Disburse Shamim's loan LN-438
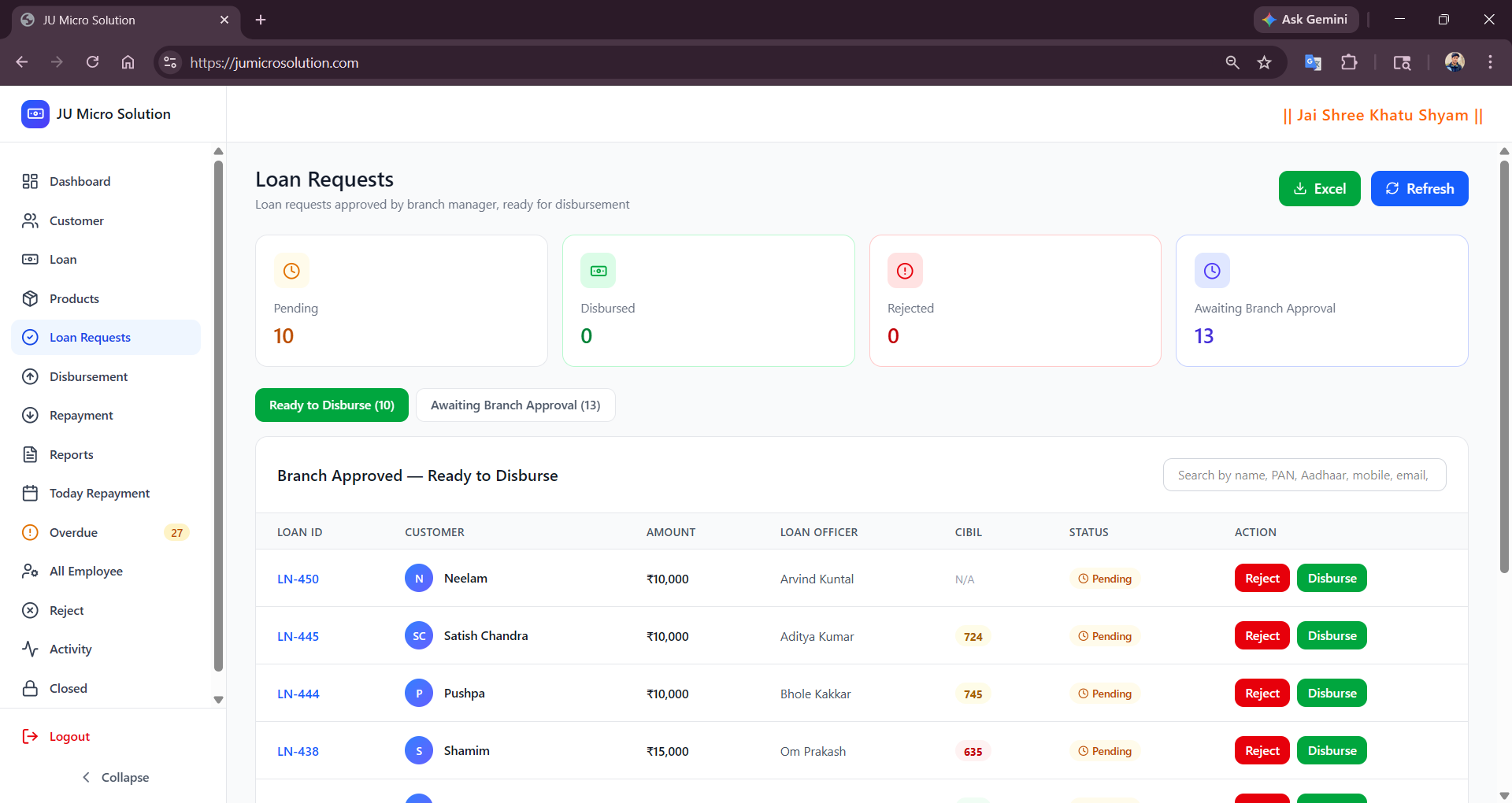Image resolution: width=1512 pixels, height=803 pixels. (1332, 750)
